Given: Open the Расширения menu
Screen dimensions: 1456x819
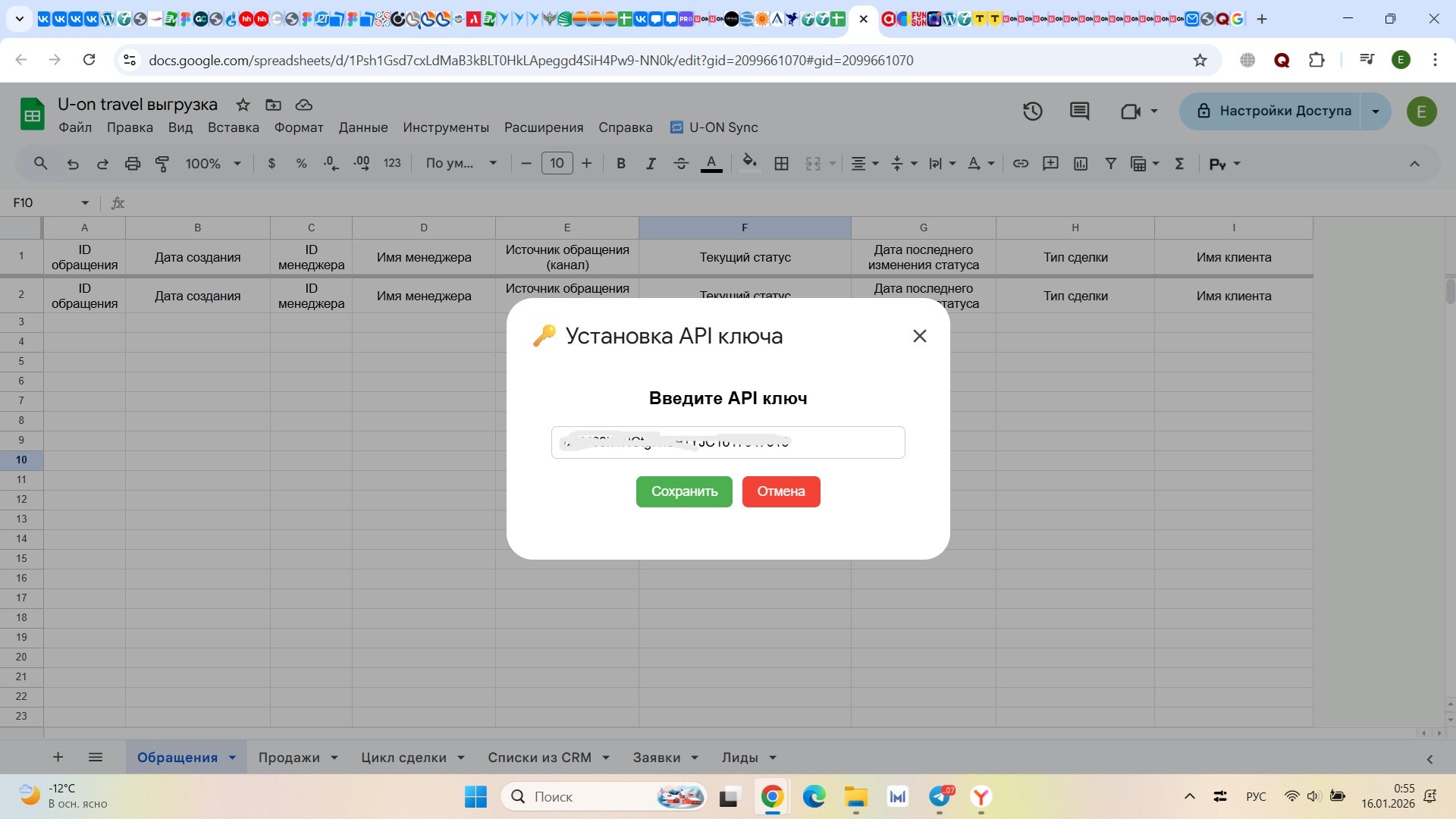Looking at the screenshot, I should (543, 127).
